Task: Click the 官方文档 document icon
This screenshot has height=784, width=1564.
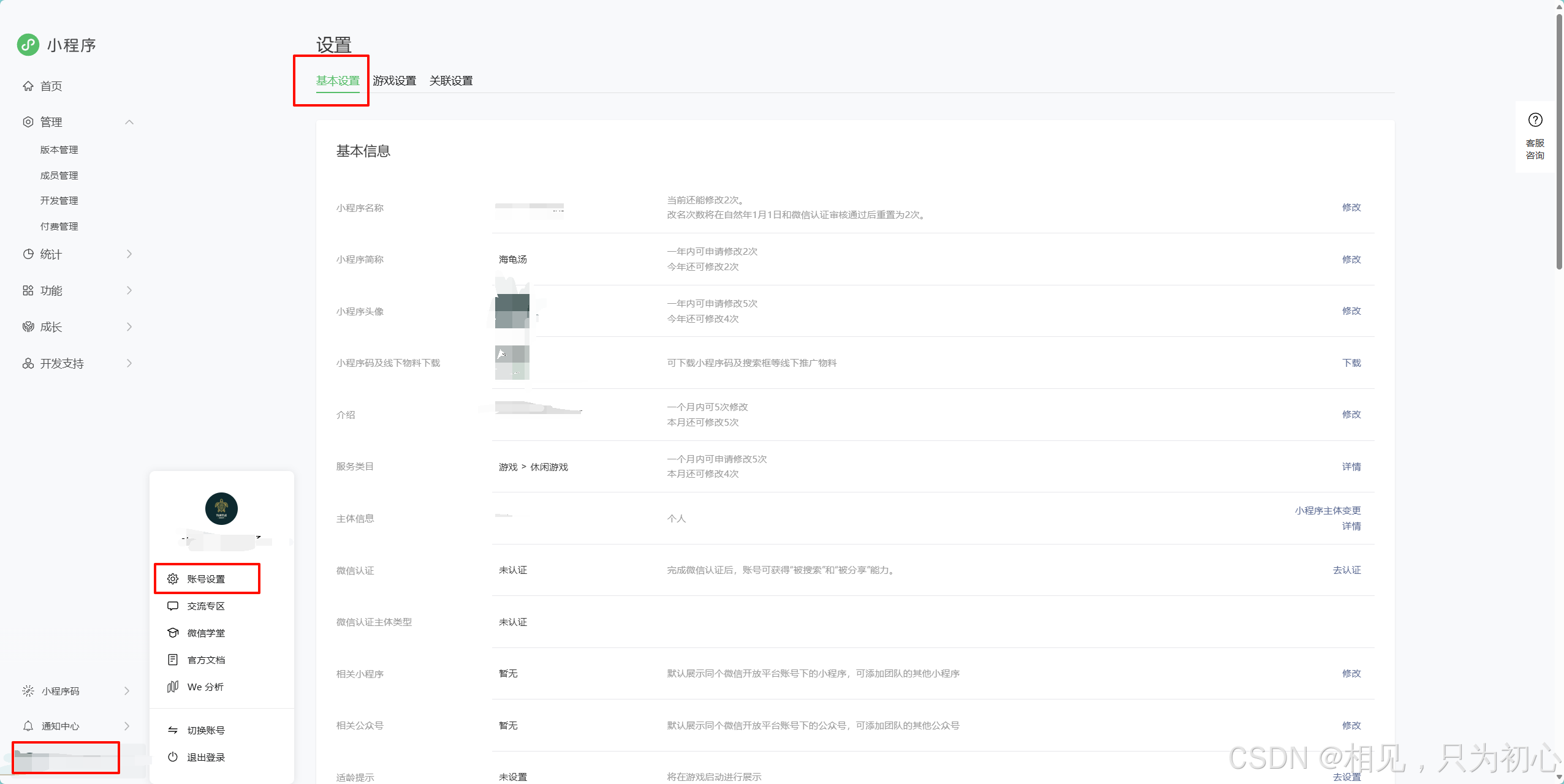Action: tap(173, 660)
